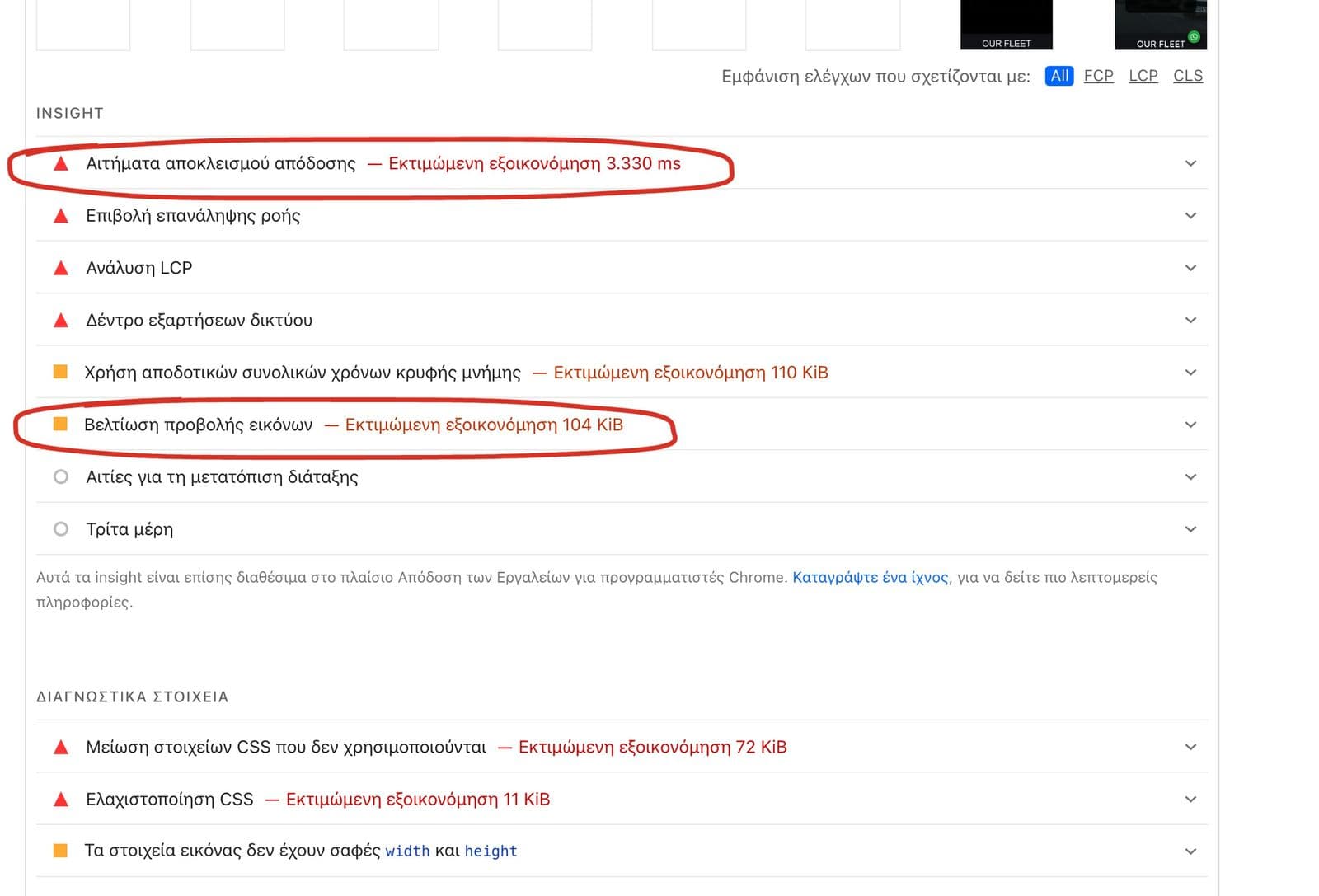Click the INSIGHT section heading

(70, 113)
